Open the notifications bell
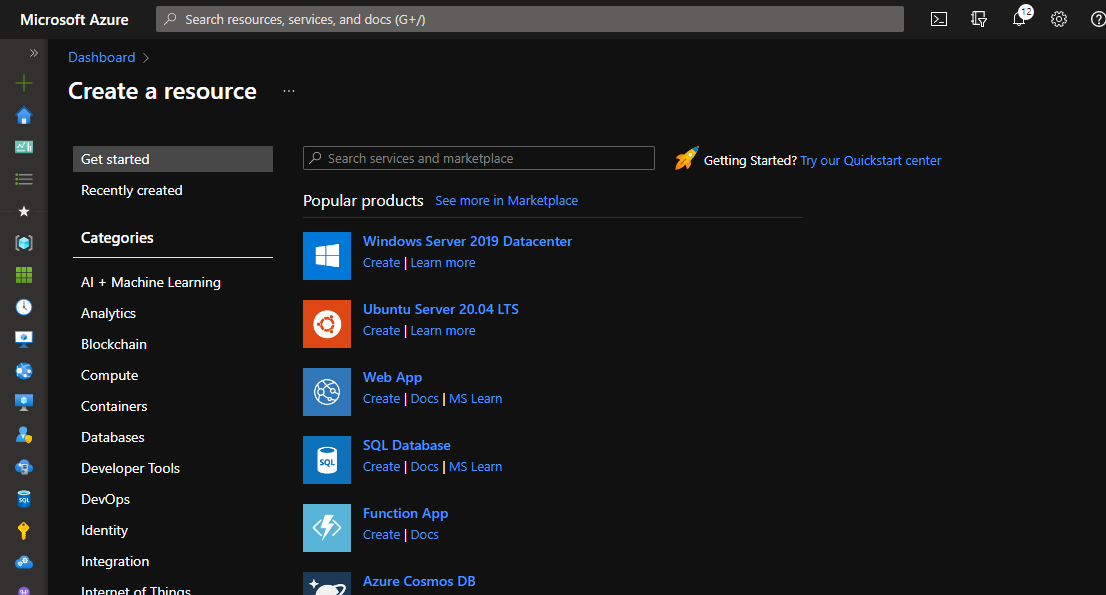This screenshot has width=1106, height=595. tap(1019, 19)
